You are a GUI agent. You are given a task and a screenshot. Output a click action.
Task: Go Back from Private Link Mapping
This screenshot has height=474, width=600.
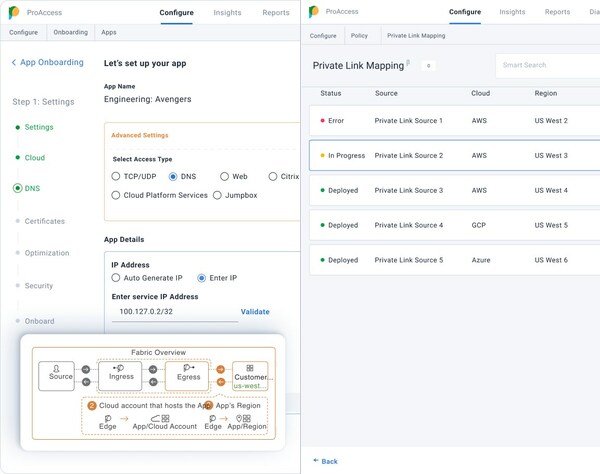coord(325,461)
